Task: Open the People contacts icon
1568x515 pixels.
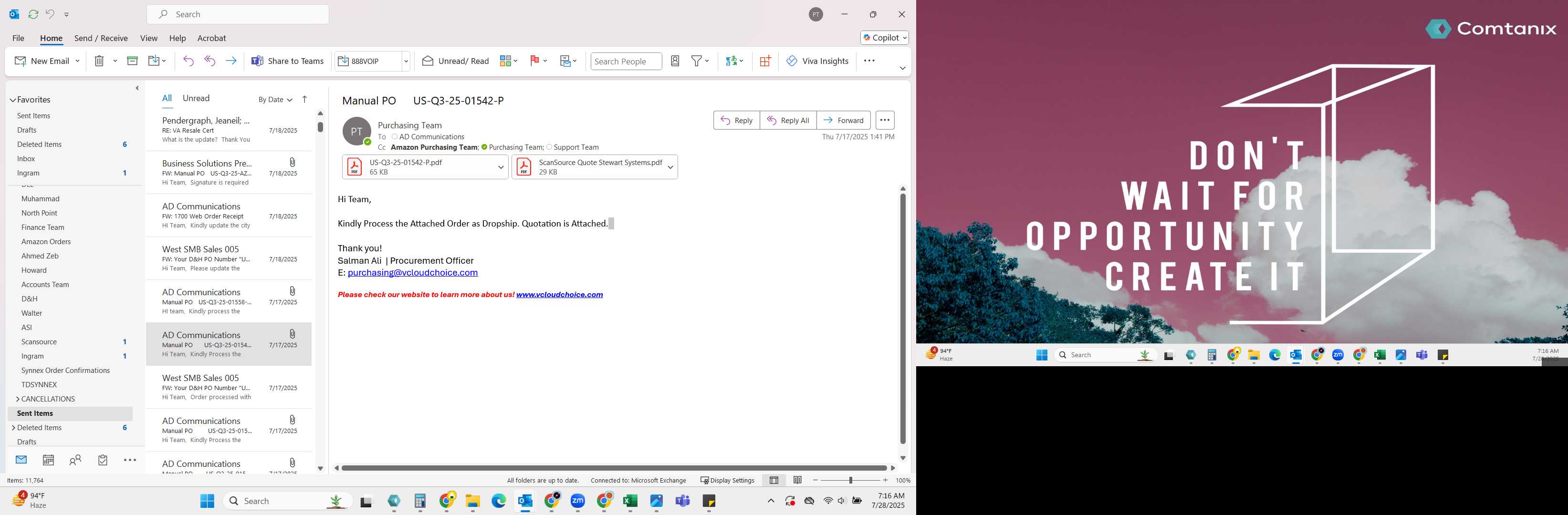Action: (75, 460)
